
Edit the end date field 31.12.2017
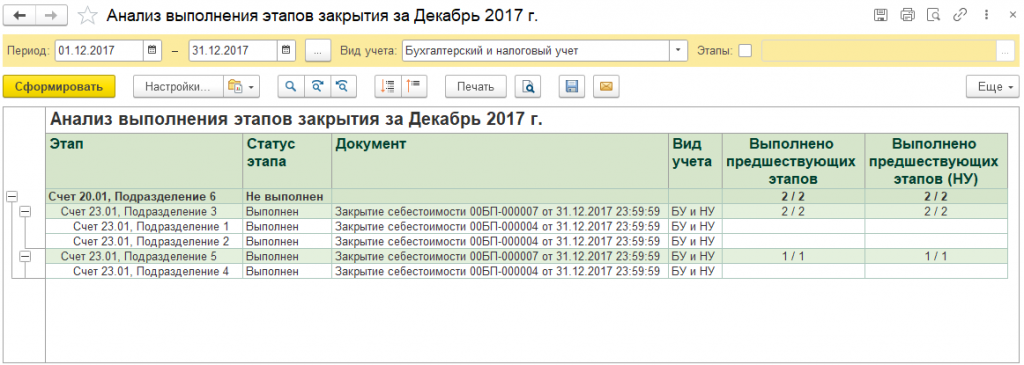[x=233, y=50]
